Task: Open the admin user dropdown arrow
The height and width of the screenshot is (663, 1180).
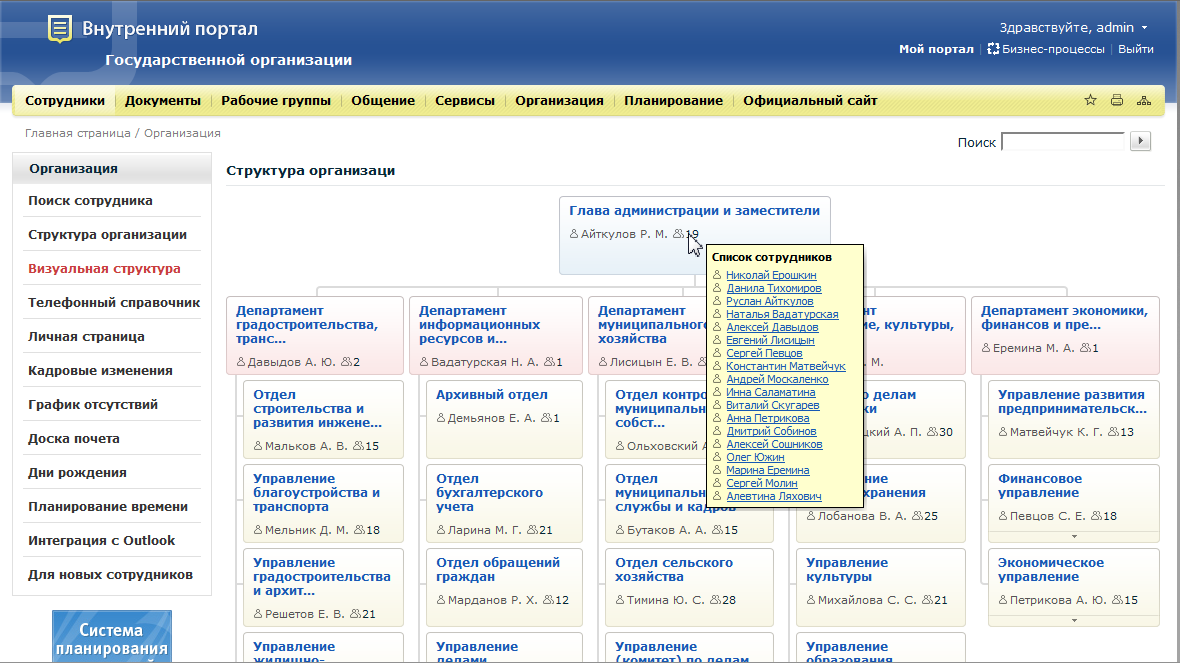Action: 1144,28
